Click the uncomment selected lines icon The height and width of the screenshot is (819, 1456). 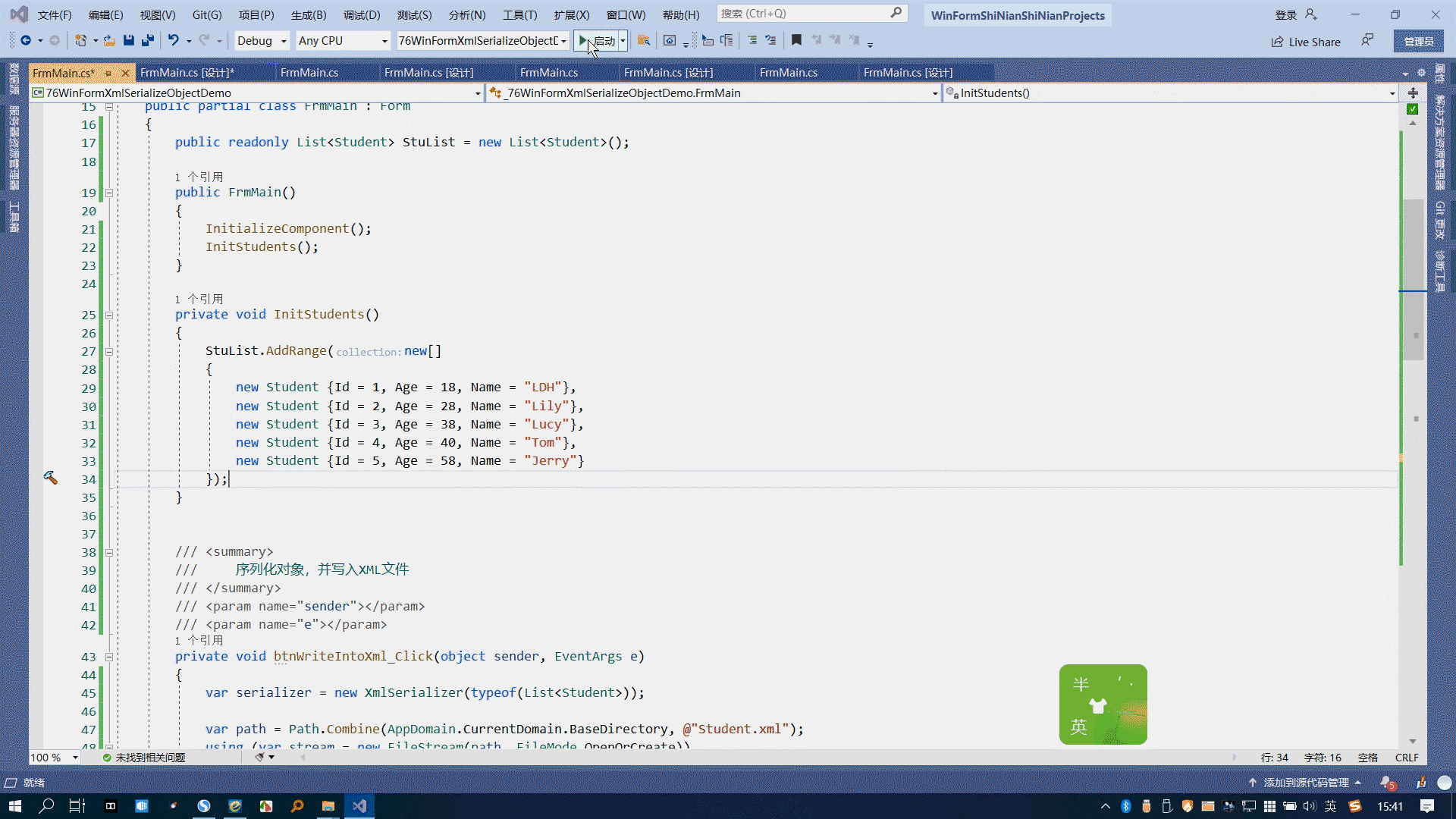[770, 40]
